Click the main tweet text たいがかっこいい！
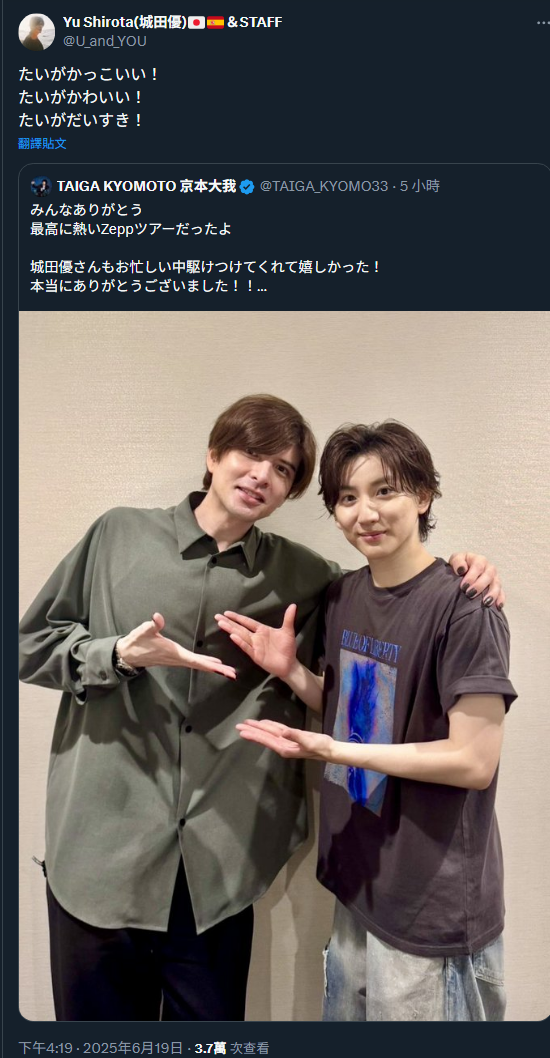This screenshot has width=550, height=1058. pos(89,73)
